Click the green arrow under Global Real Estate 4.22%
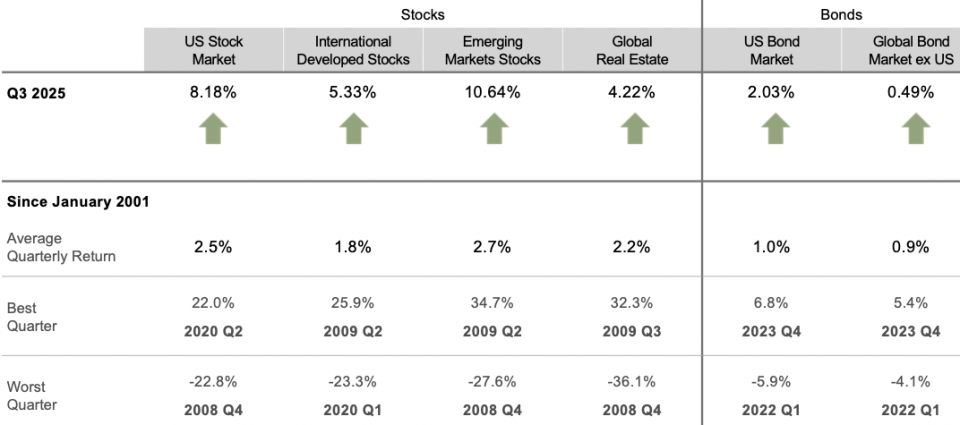 click(631, 129)
